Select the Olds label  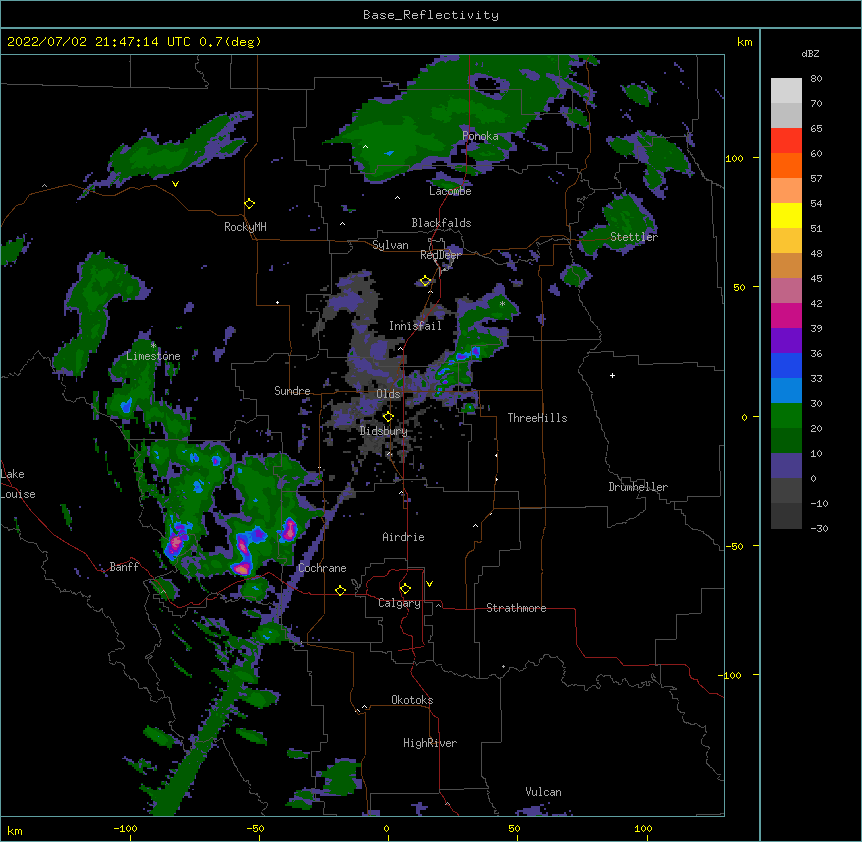point(388,394)
